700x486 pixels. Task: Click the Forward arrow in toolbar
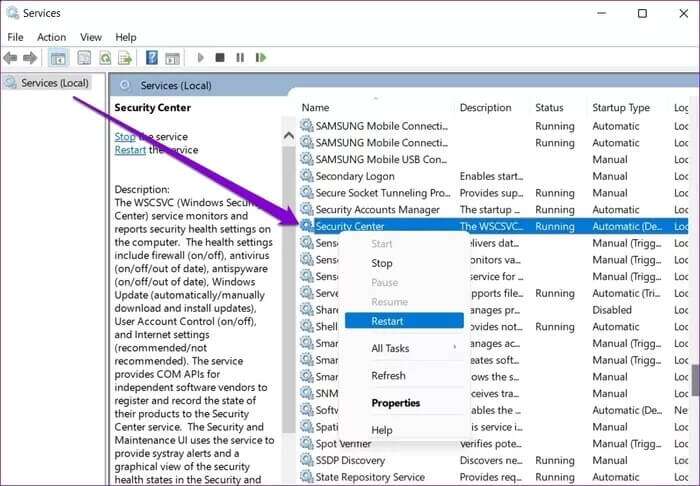tap(30, 58)
